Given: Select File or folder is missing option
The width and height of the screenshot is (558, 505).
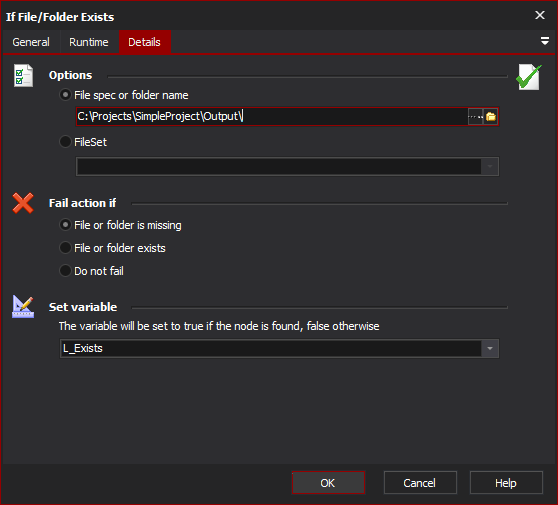Looking at the screenshot, I should click(x=120, y=225).
